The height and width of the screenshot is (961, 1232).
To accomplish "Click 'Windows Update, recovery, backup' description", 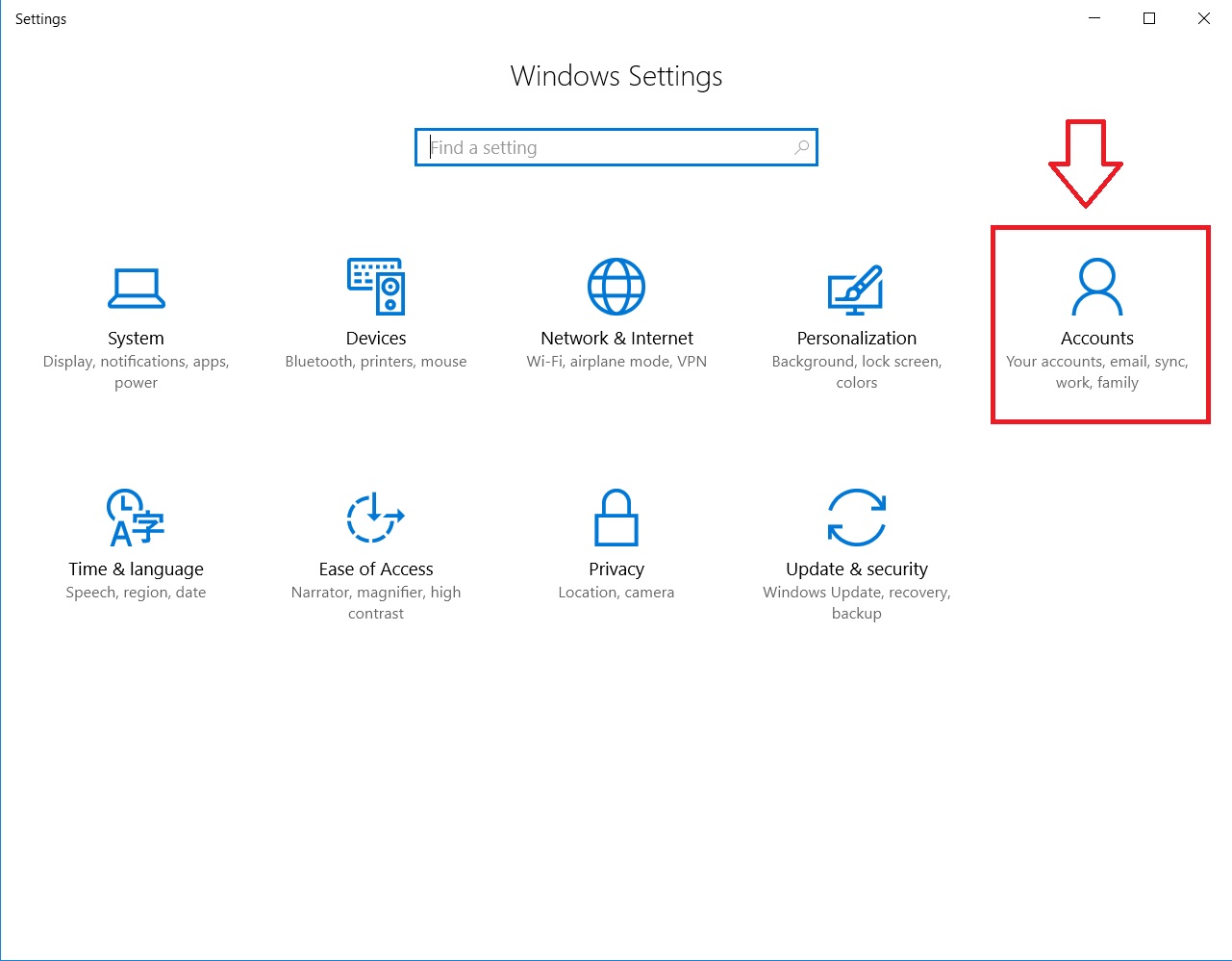I will [x=857, y=602].
